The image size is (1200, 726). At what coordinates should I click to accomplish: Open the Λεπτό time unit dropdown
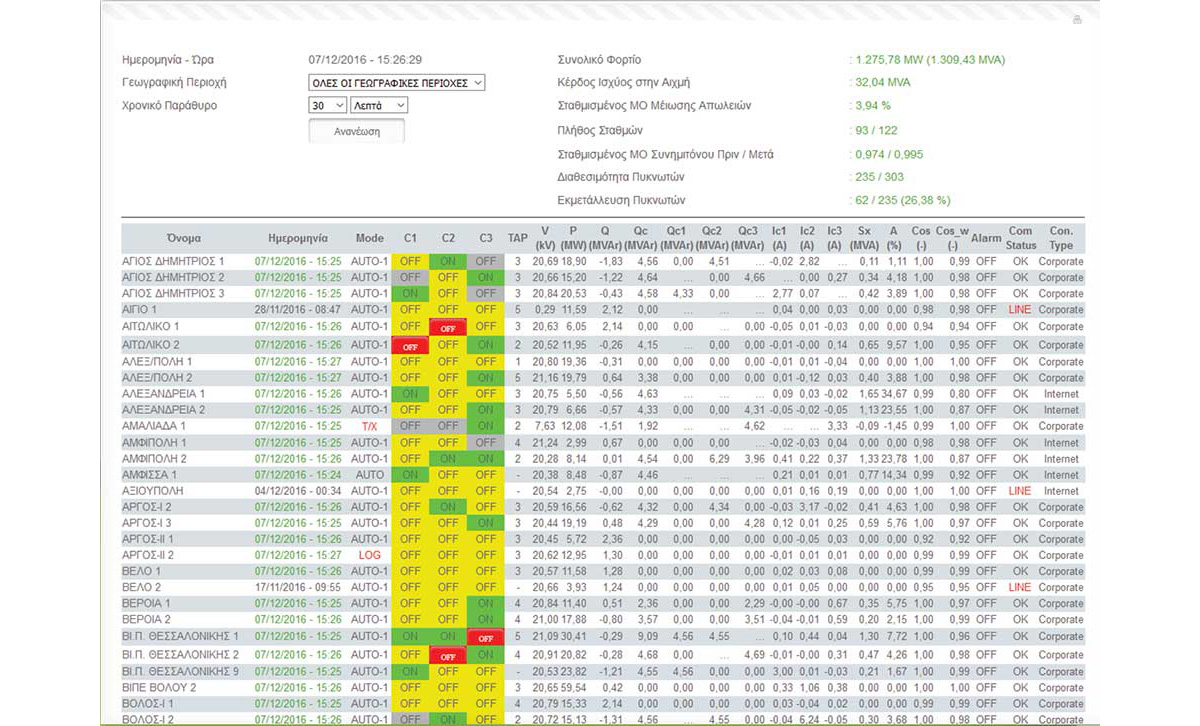click(379, 105)
